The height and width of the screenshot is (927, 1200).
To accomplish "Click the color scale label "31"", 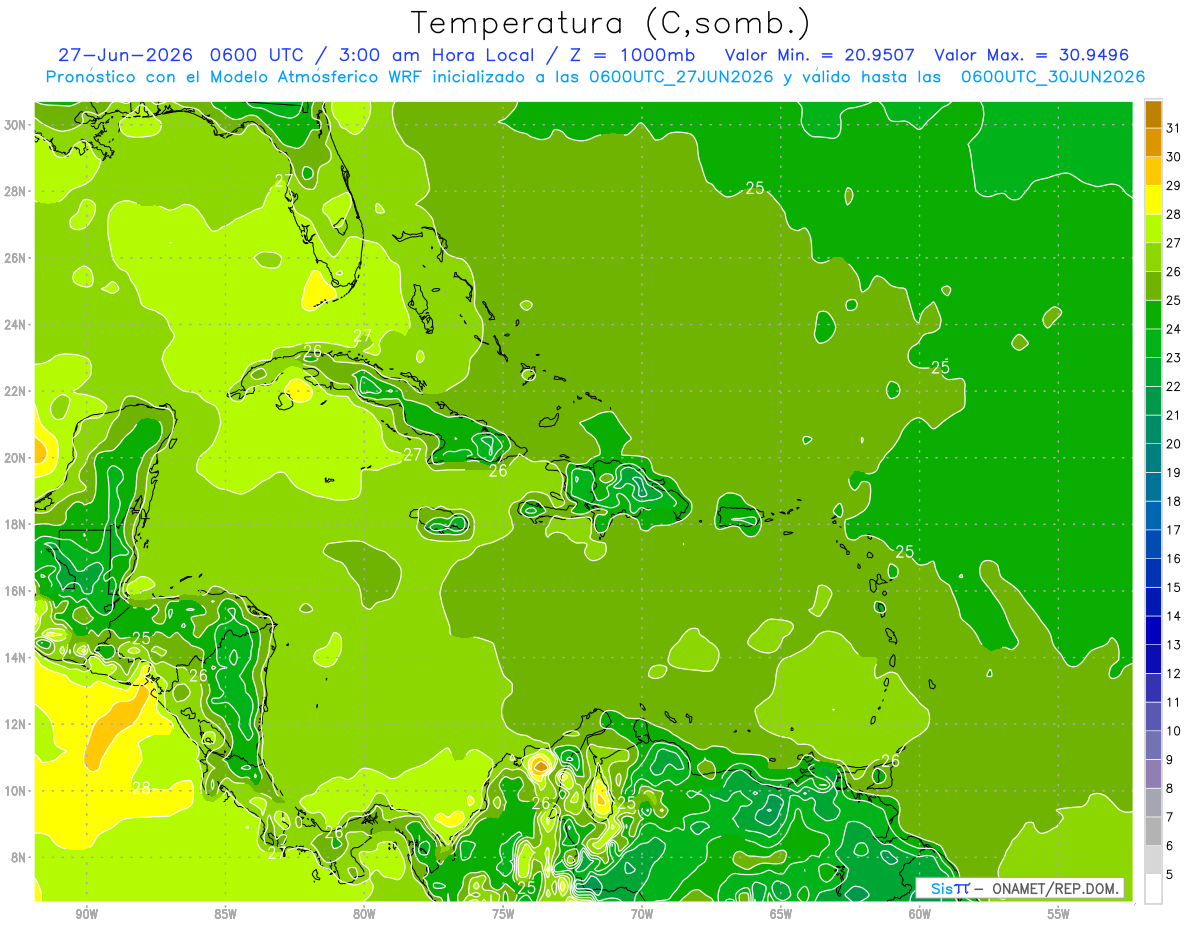I will (1174, 128).
